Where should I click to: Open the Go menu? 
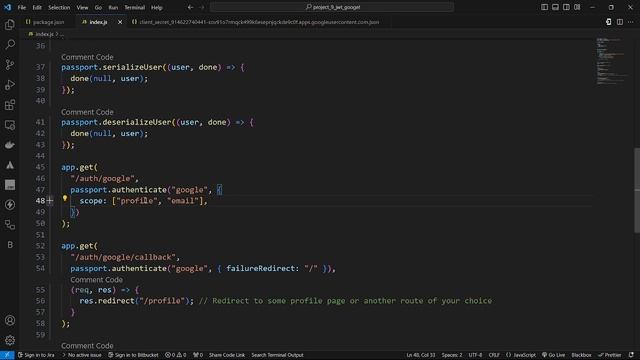point(98,7)
